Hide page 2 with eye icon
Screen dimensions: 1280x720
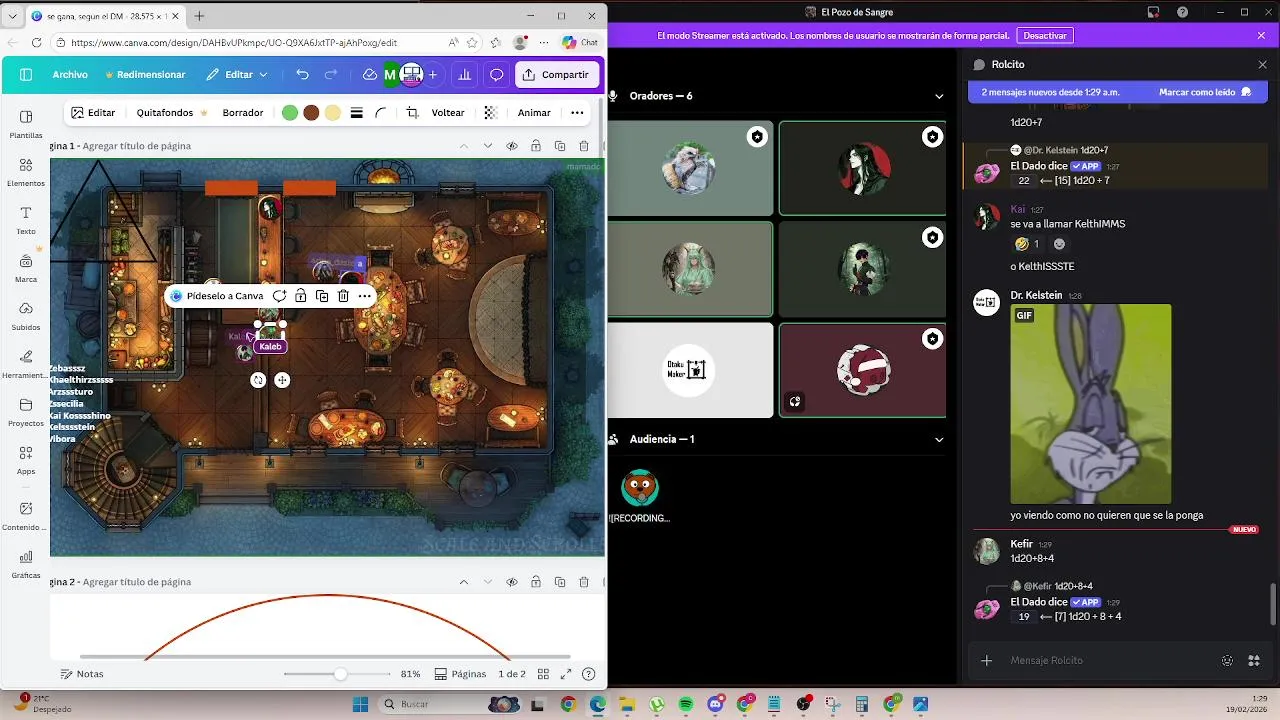(x=512, y=582)
